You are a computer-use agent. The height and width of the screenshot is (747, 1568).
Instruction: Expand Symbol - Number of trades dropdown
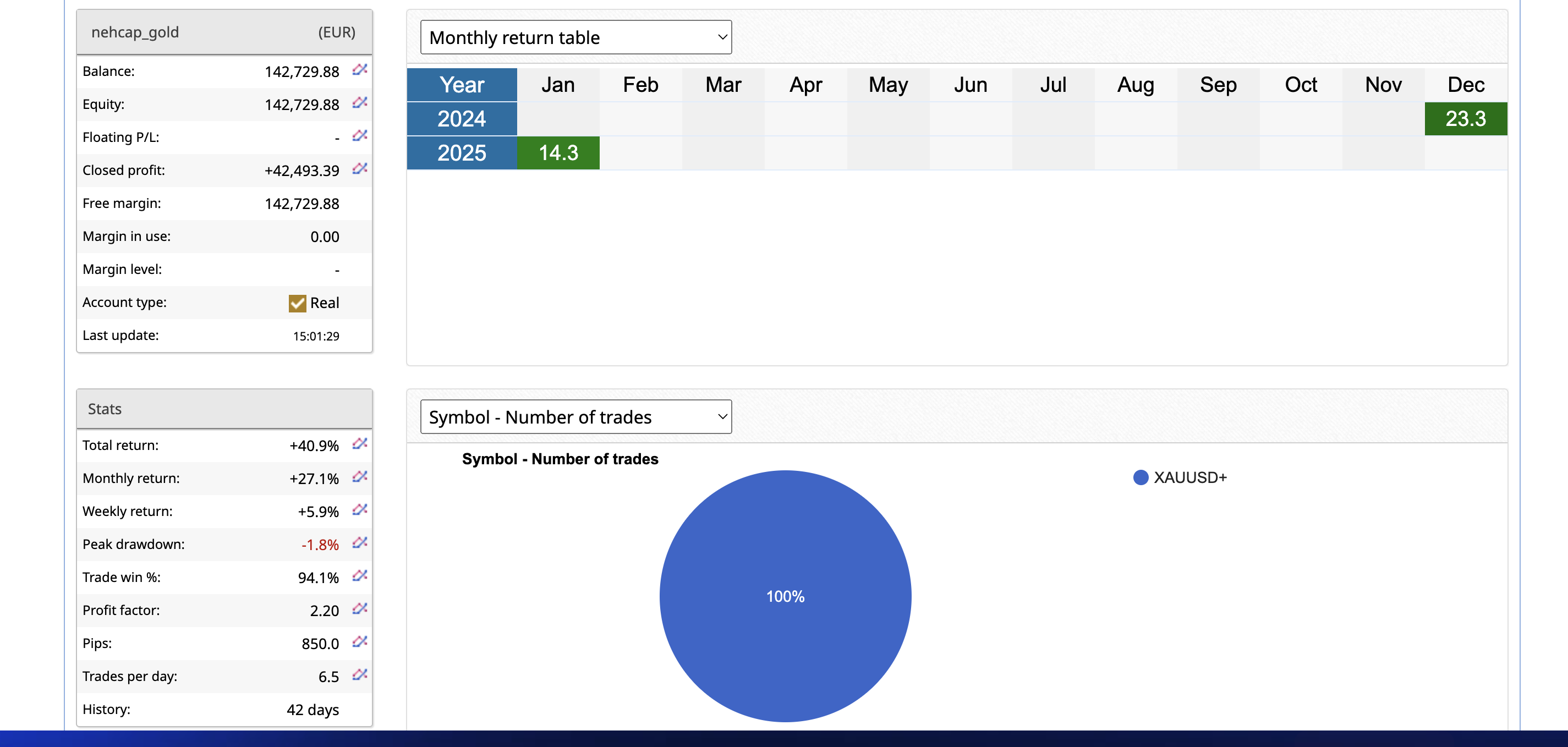[x=575, y=417]
